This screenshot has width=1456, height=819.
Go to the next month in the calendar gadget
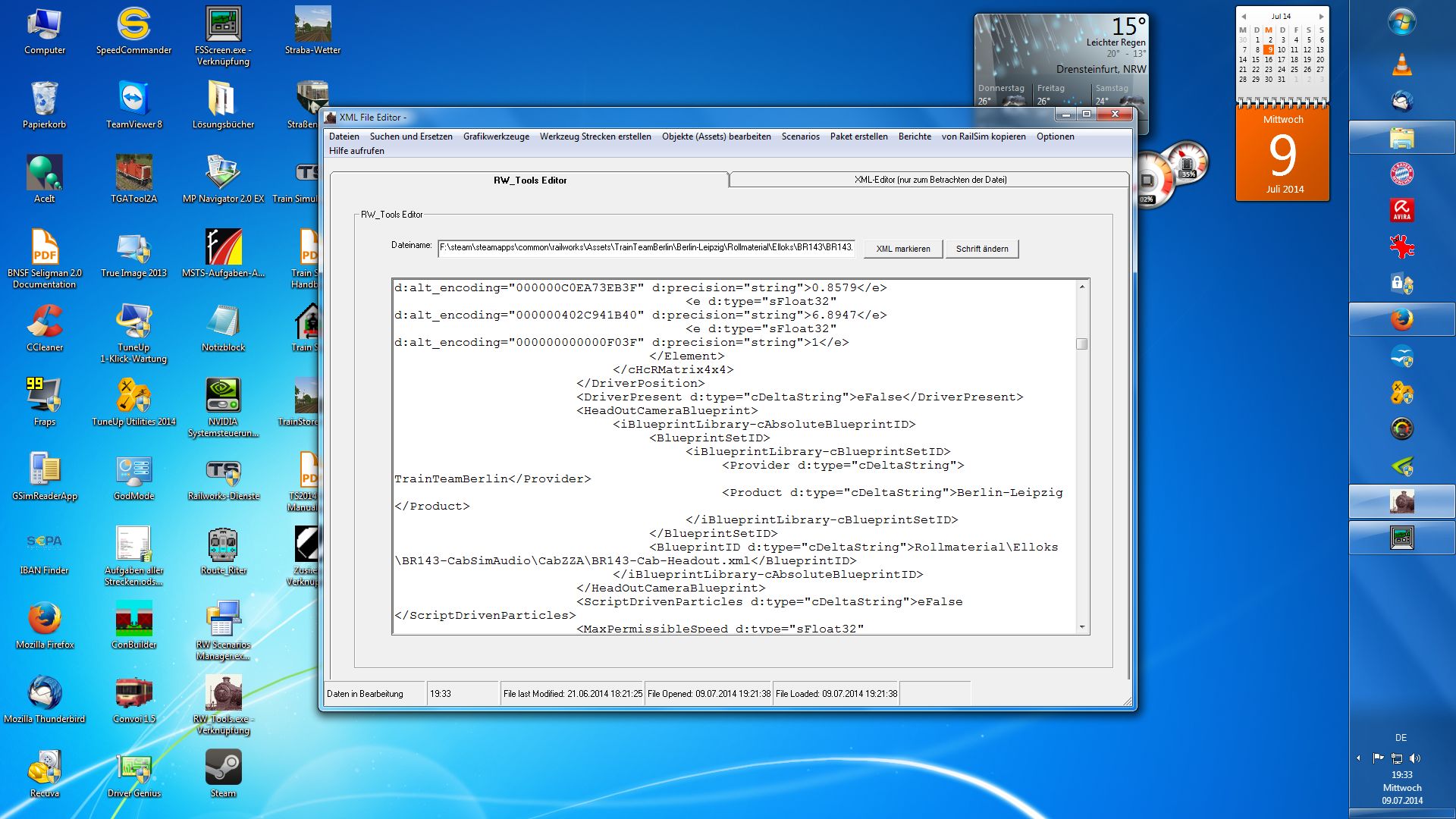(1321, 16)
